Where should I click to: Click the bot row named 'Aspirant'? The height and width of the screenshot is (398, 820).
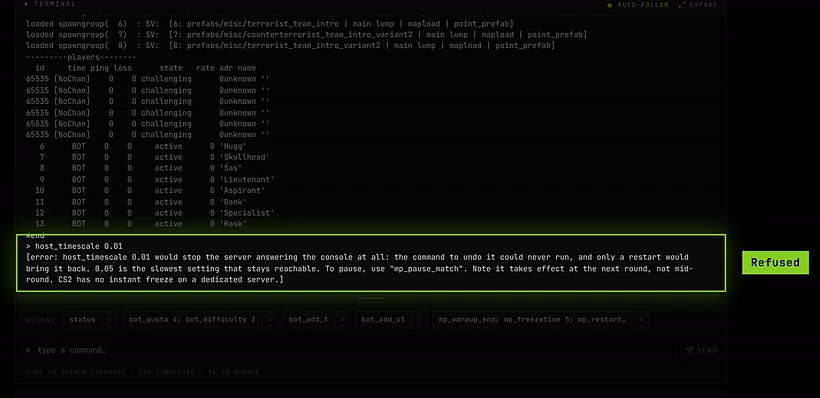[152, 190]
